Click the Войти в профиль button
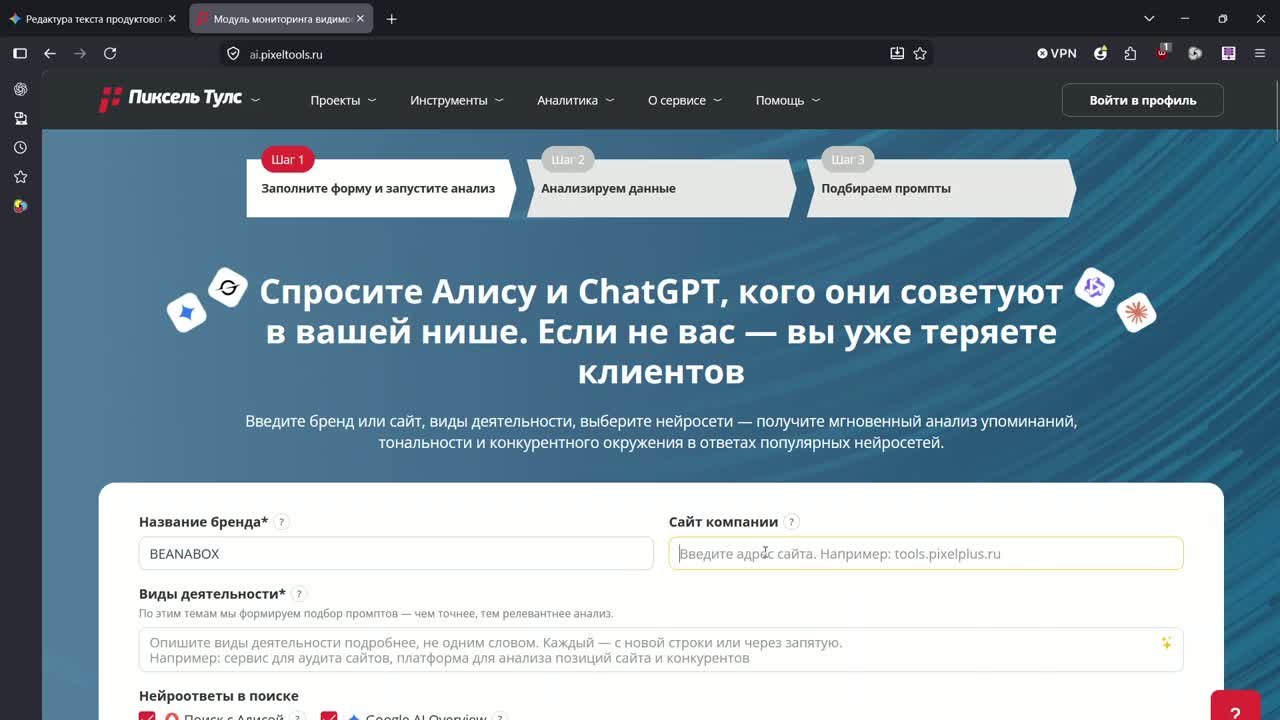1280x720 pixels. coord(1142,100)
